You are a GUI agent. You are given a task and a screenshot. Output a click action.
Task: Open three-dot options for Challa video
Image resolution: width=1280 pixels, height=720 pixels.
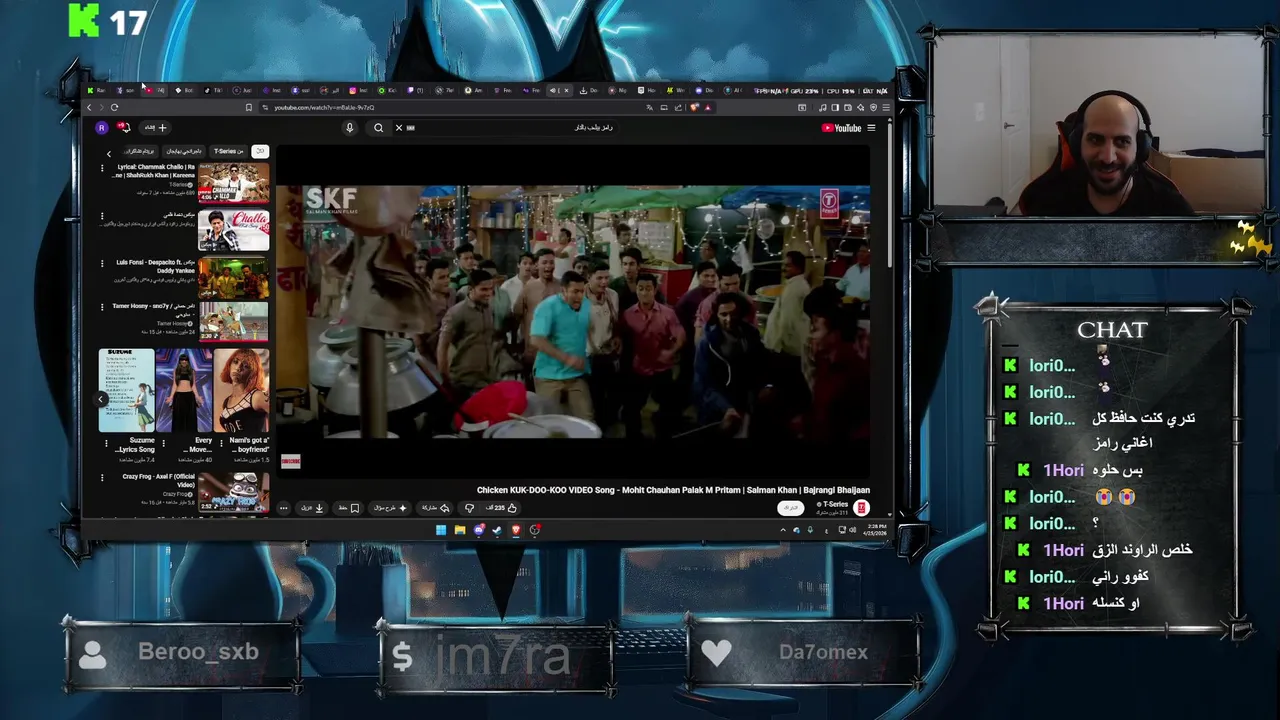101,216
